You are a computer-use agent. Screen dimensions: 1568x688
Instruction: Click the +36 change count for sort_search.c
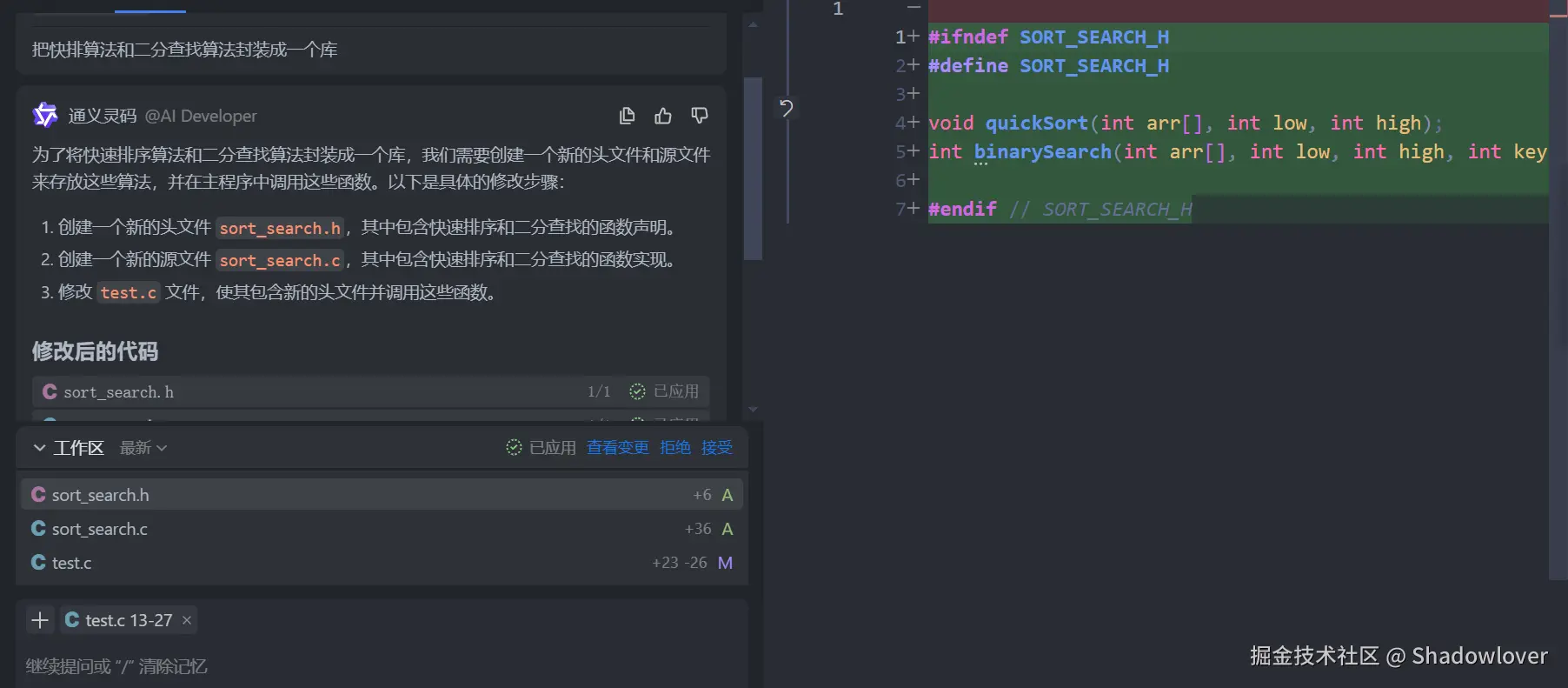click(698, 528)
